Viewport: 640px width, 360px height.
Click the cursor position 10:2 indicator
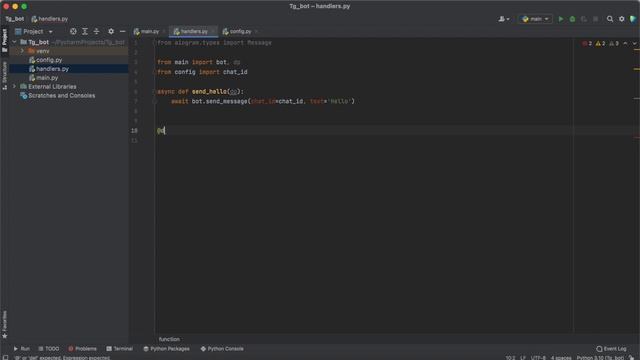[510, 358]
